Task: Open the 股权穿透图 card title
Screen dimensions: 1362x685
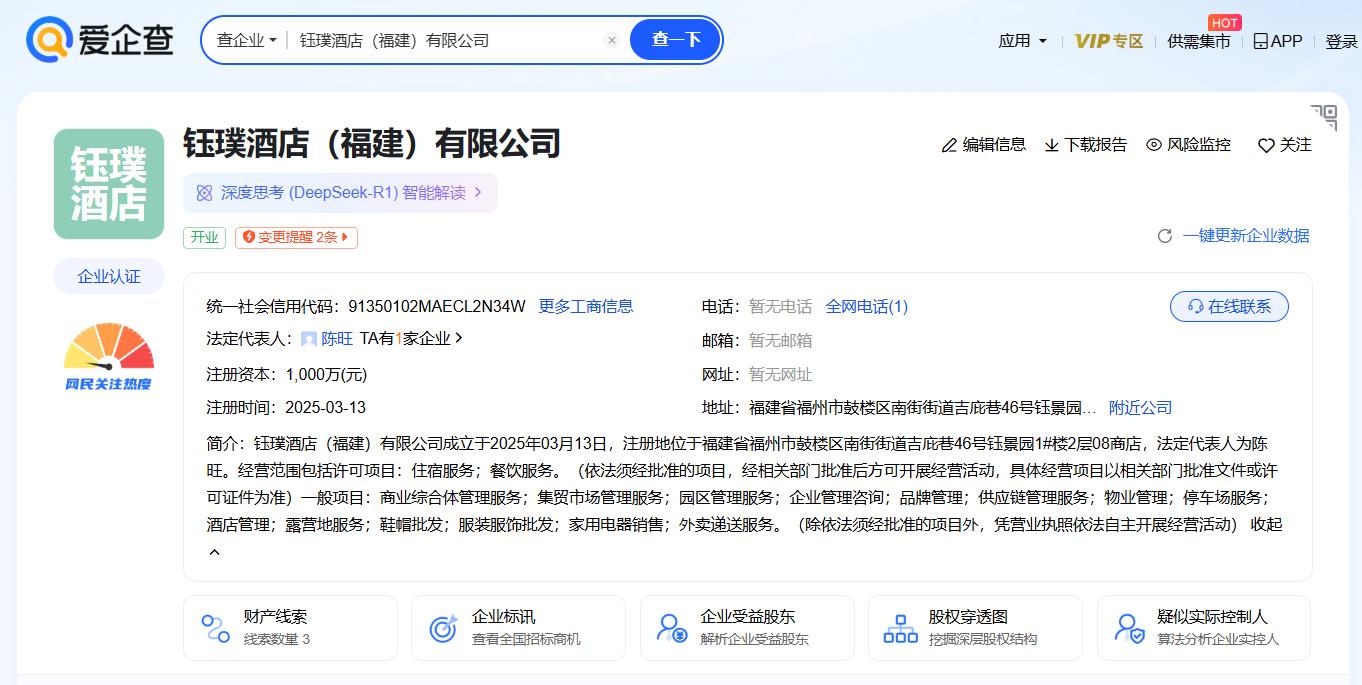Action: point(968,617)
